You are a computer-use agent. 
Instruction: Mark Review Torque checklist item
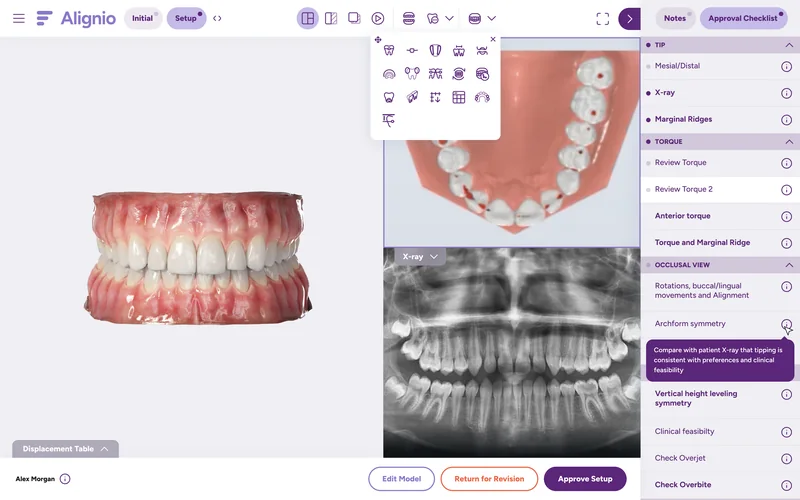(x=648, y=163)
